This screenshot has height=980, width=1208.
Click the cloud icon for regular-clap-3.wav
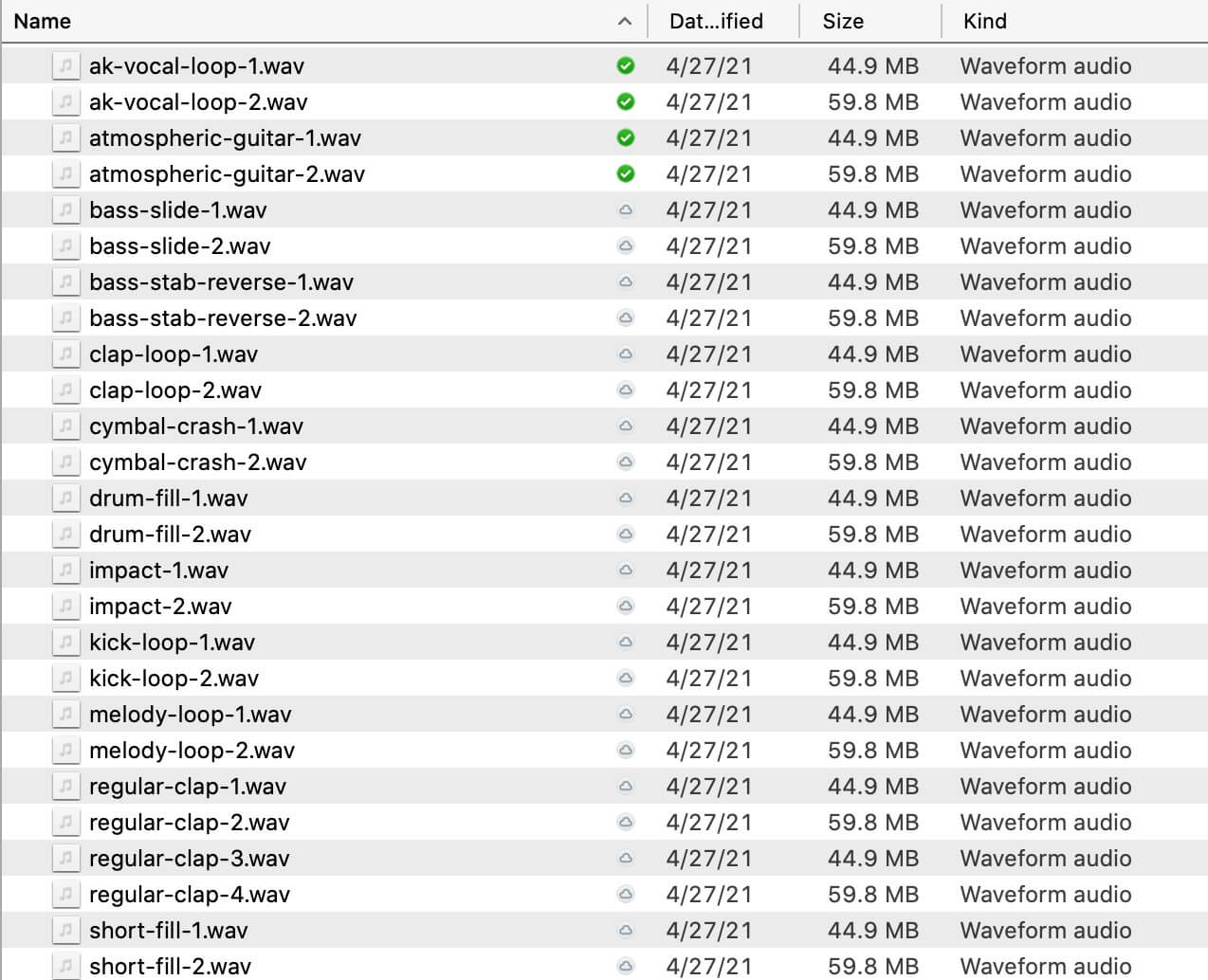625,859
